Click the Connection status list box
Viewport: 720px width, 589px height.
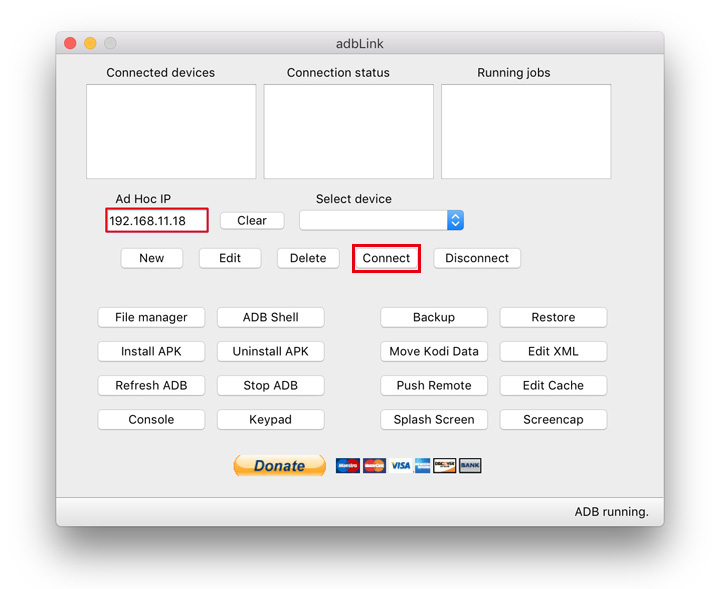pyautogui.click(x=349, y=131)
